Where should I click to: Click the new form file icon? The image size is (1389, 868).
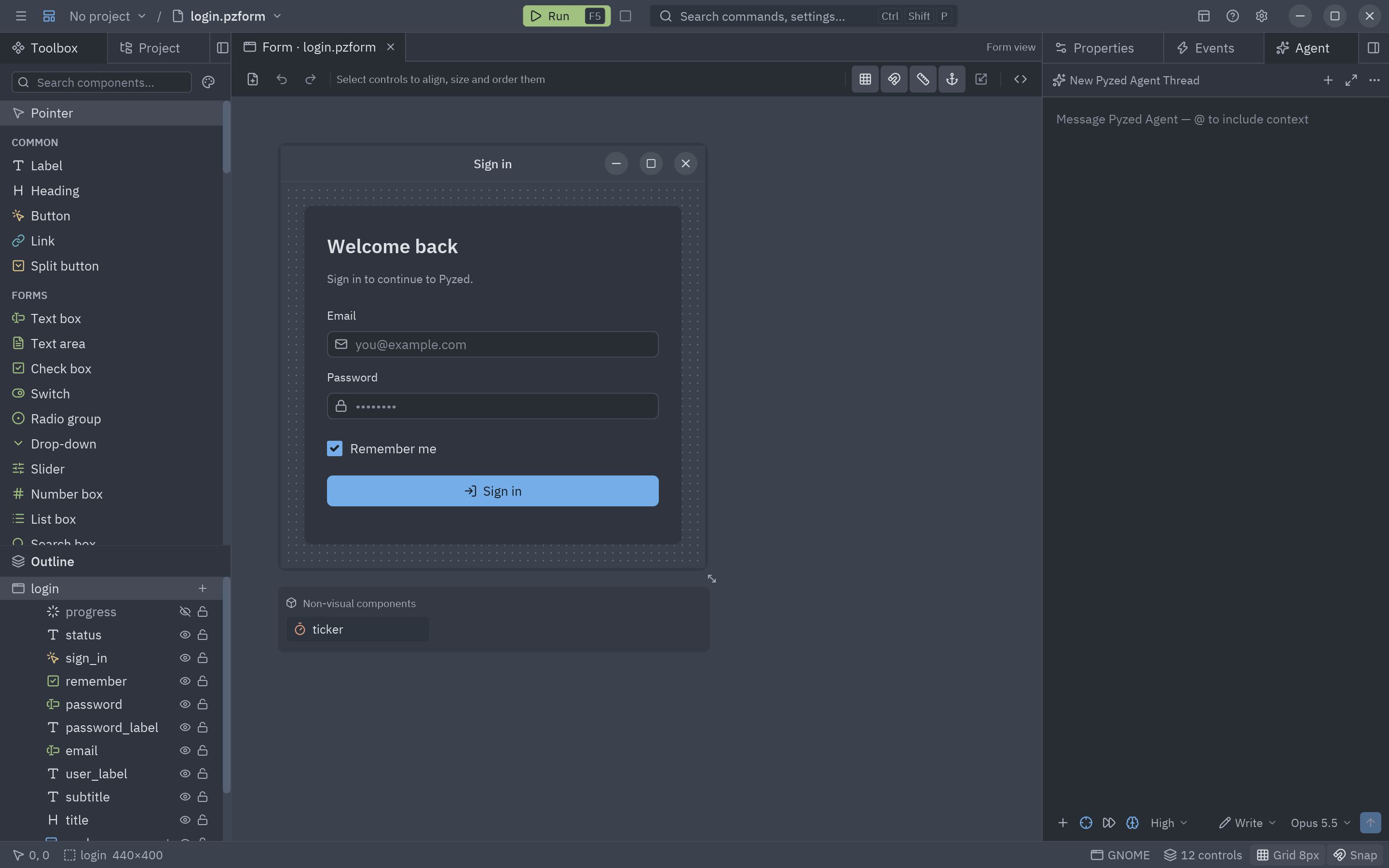pos(253,79)
